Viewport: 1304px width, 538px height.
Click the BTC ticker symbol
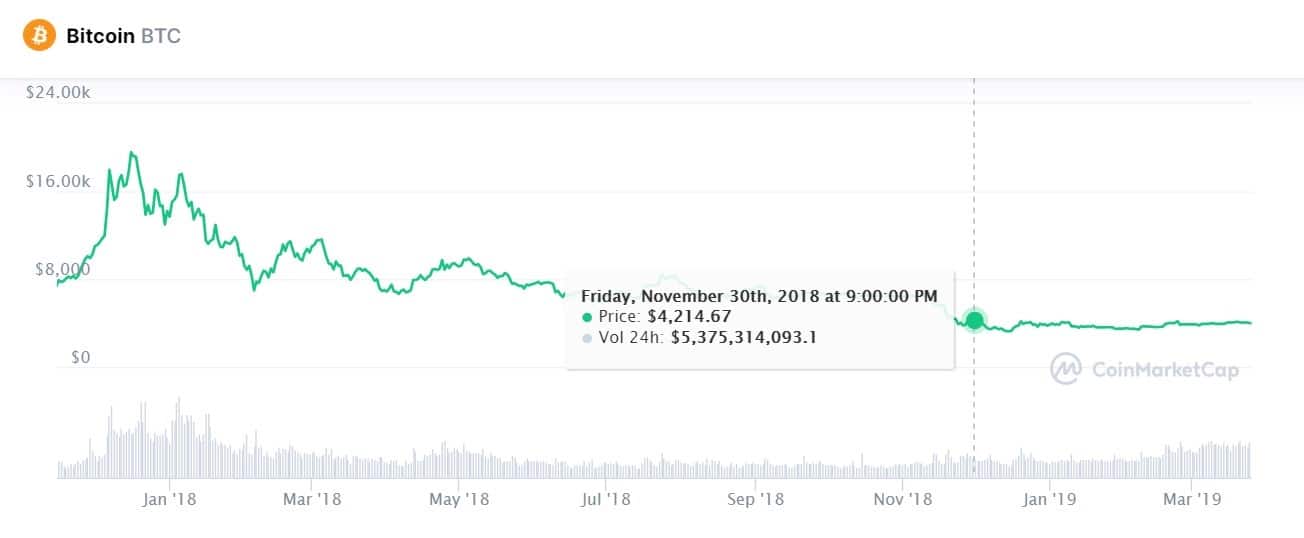161,36
